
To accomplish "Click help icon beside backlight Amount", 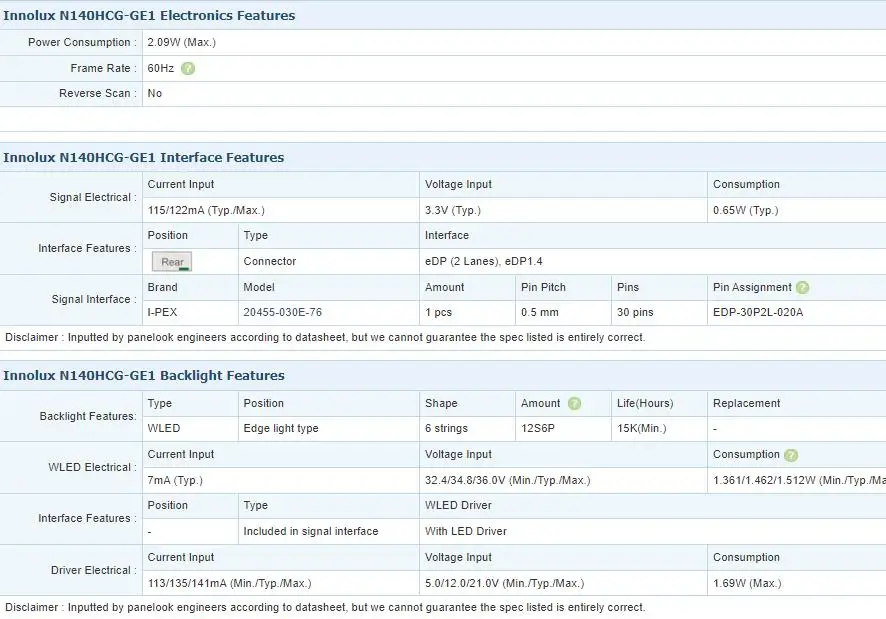I will point(574,404).
